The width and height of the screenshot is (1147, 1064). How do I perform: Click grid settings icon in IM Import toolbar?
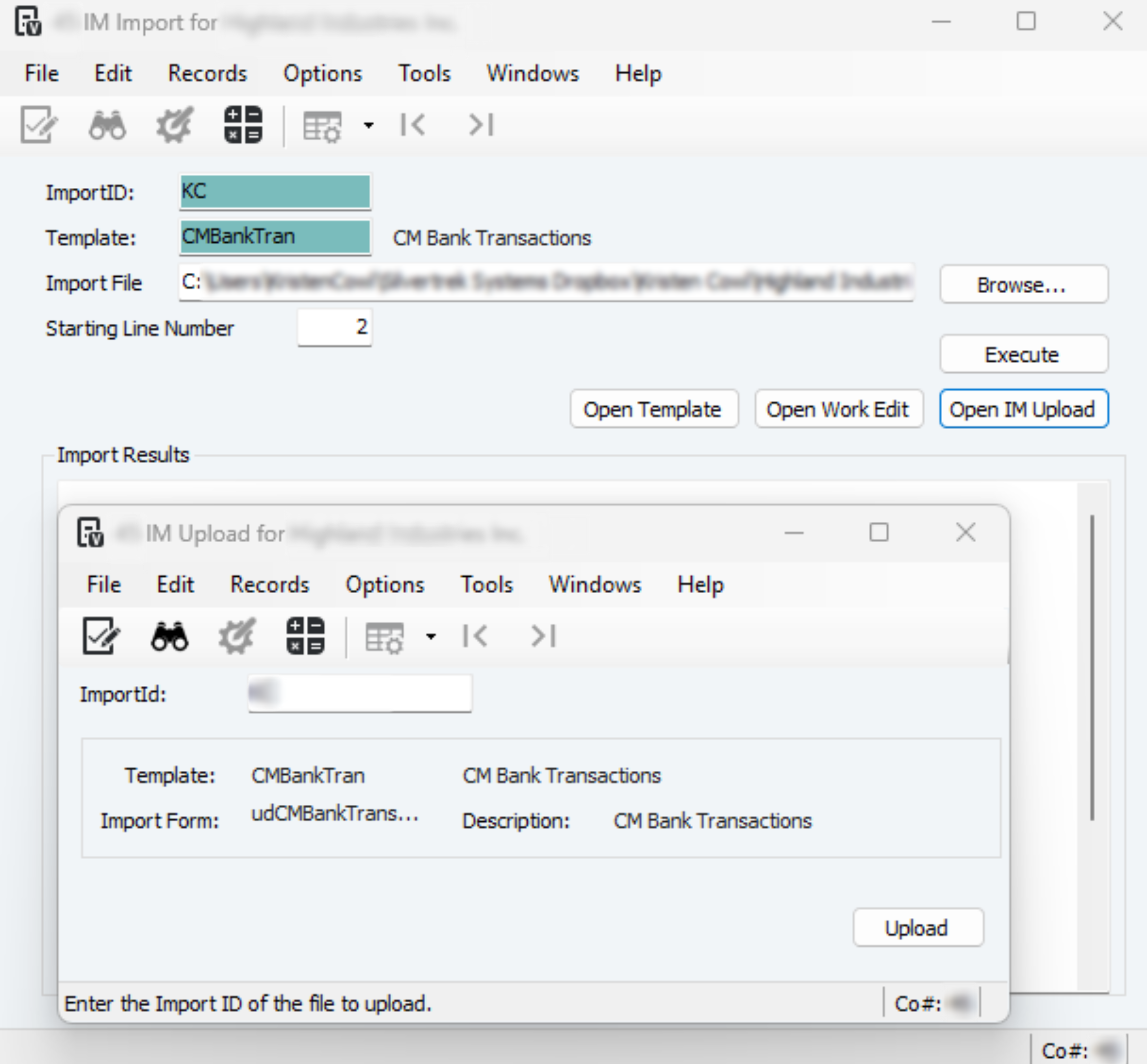322,125
